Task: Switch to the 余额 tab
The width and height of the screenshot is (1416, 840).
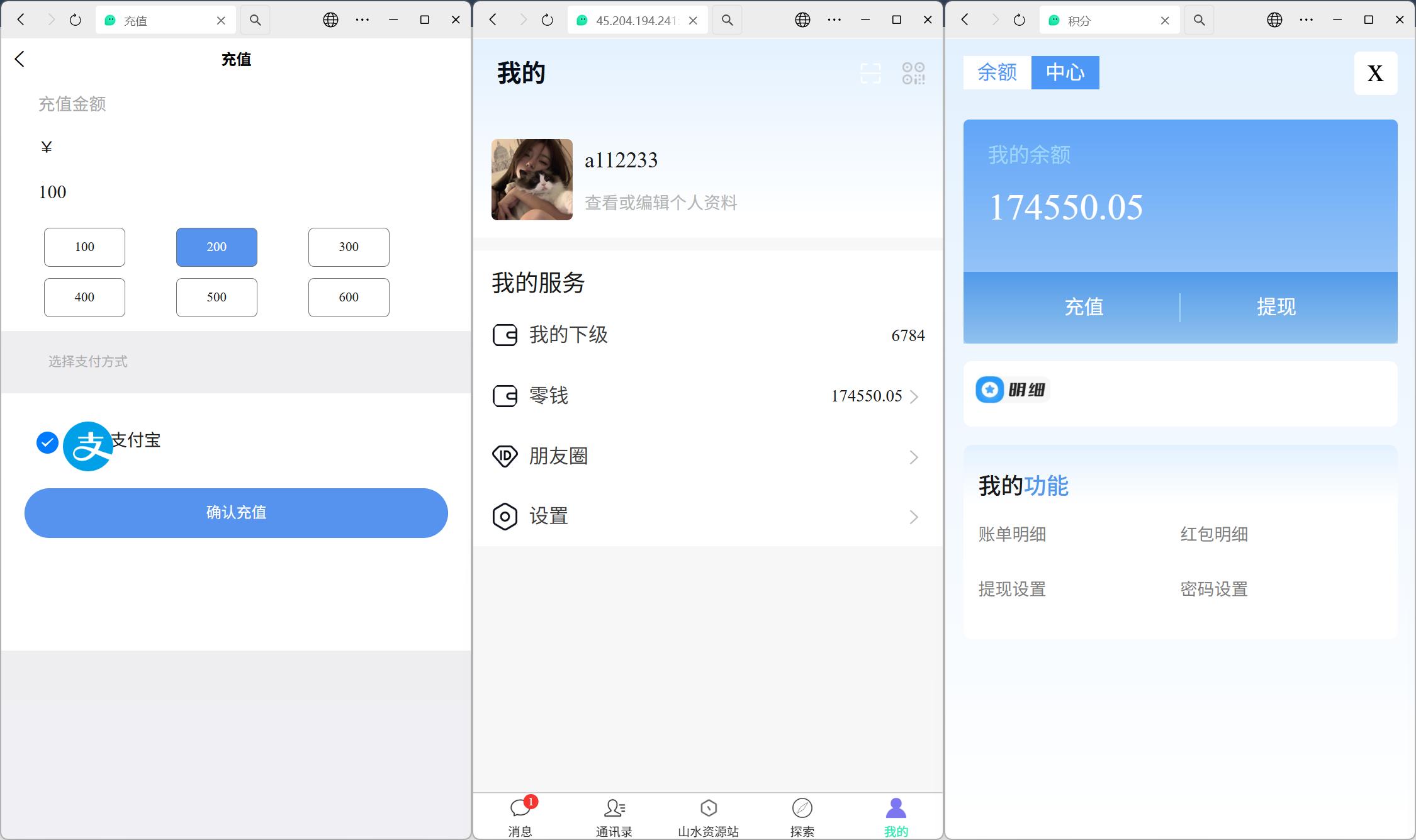Action: coord(997,72)
